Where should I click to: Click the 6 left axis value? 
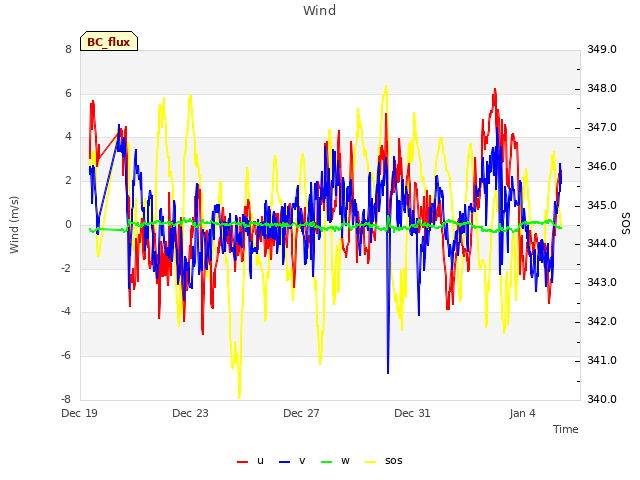point(68,93)
